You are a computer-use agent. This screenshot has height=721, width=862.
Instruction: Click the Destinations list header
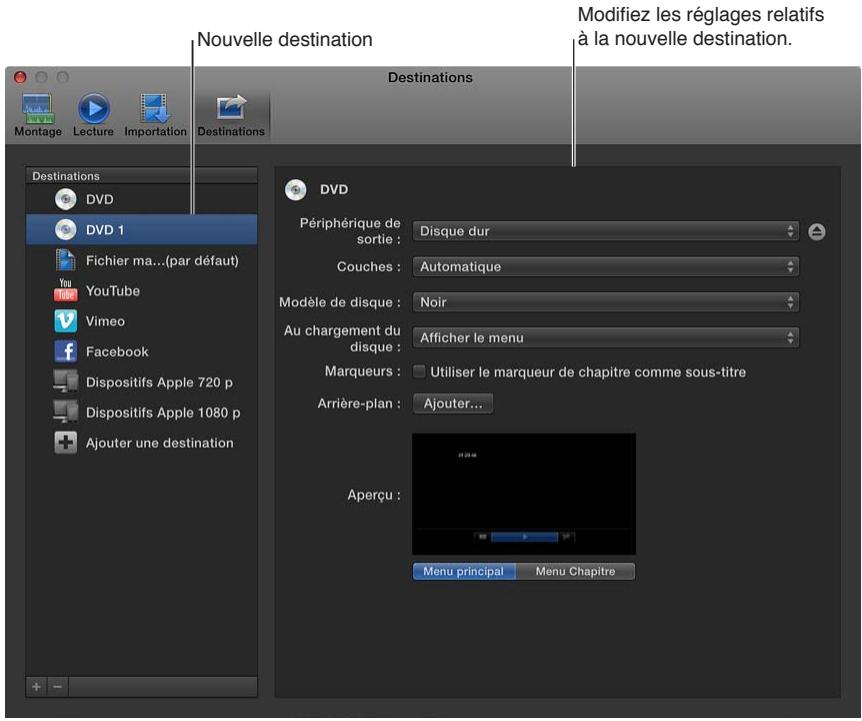(x=141, y=176)
